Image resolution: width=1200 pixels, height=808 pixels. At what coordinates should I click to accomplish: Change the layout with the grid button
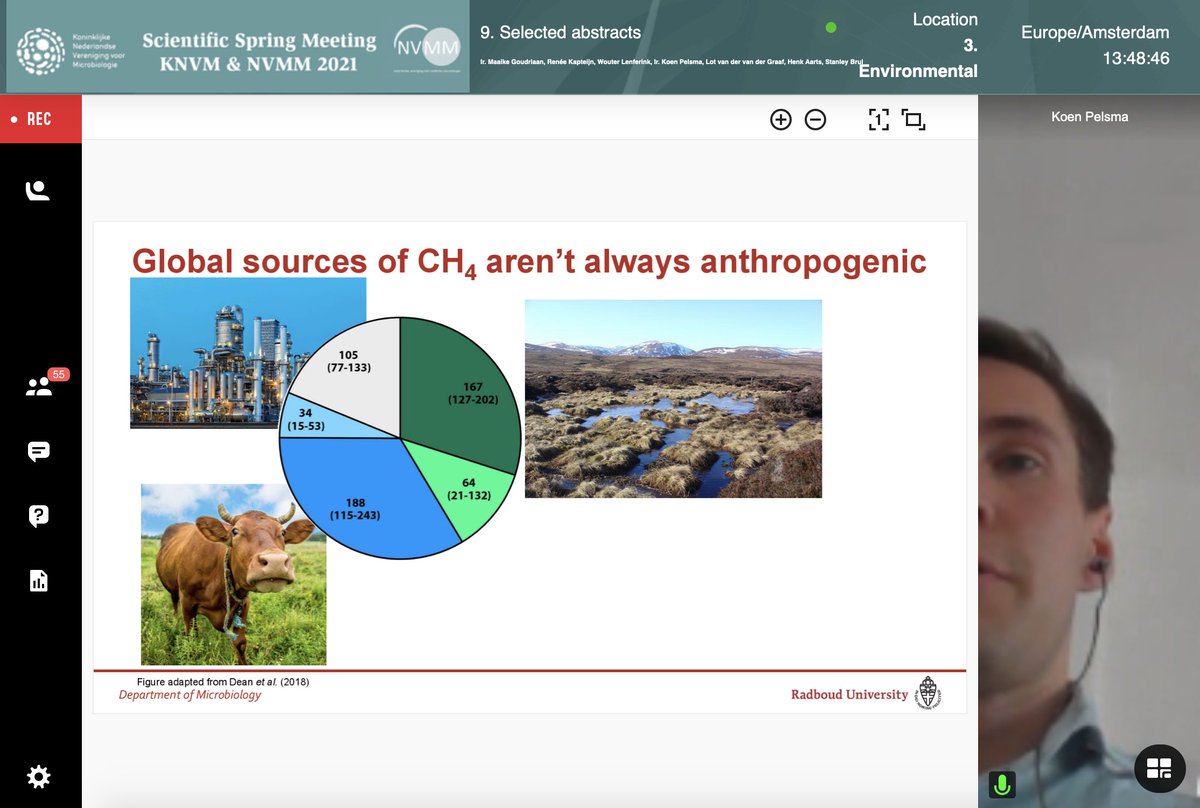1159,768
